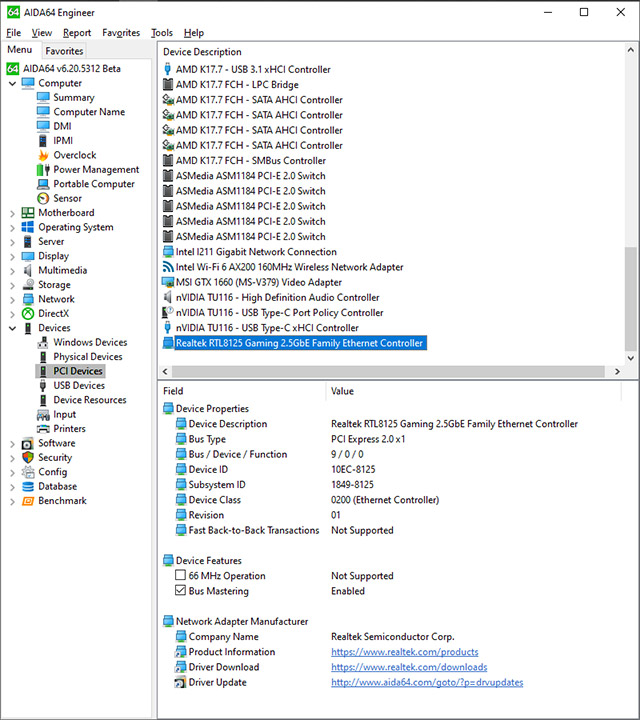The image size is (640, 720).
Task: Collapse the Devices tree node
Action: pyautogui.click(x=12, y=328)
